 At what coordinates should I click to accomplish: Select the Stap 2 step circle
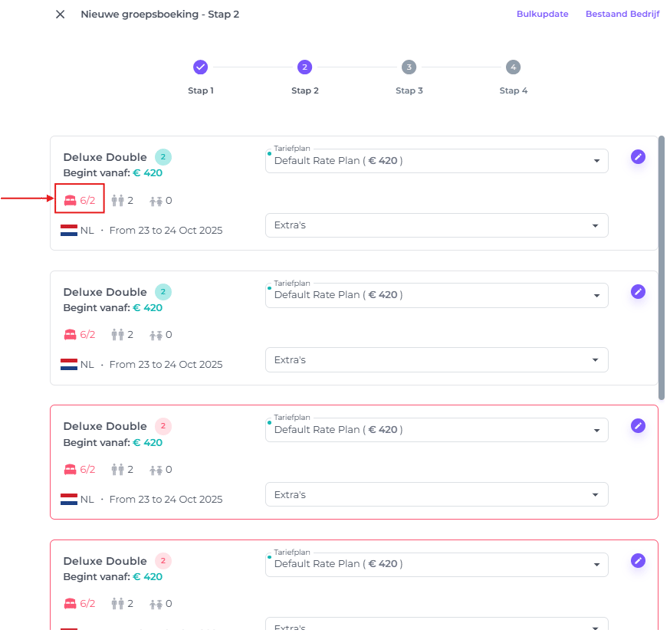point(305,67)
